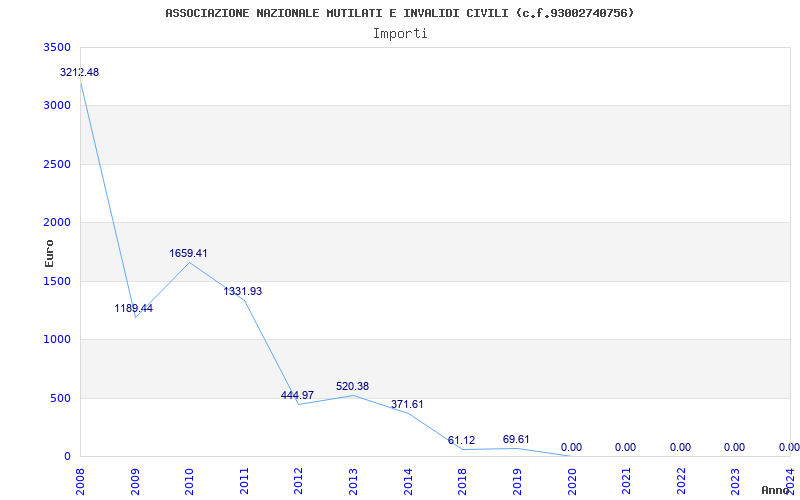Click the 2000 y-axis tick label
Screen dimensions: 800x500
[x=58, y=223]
